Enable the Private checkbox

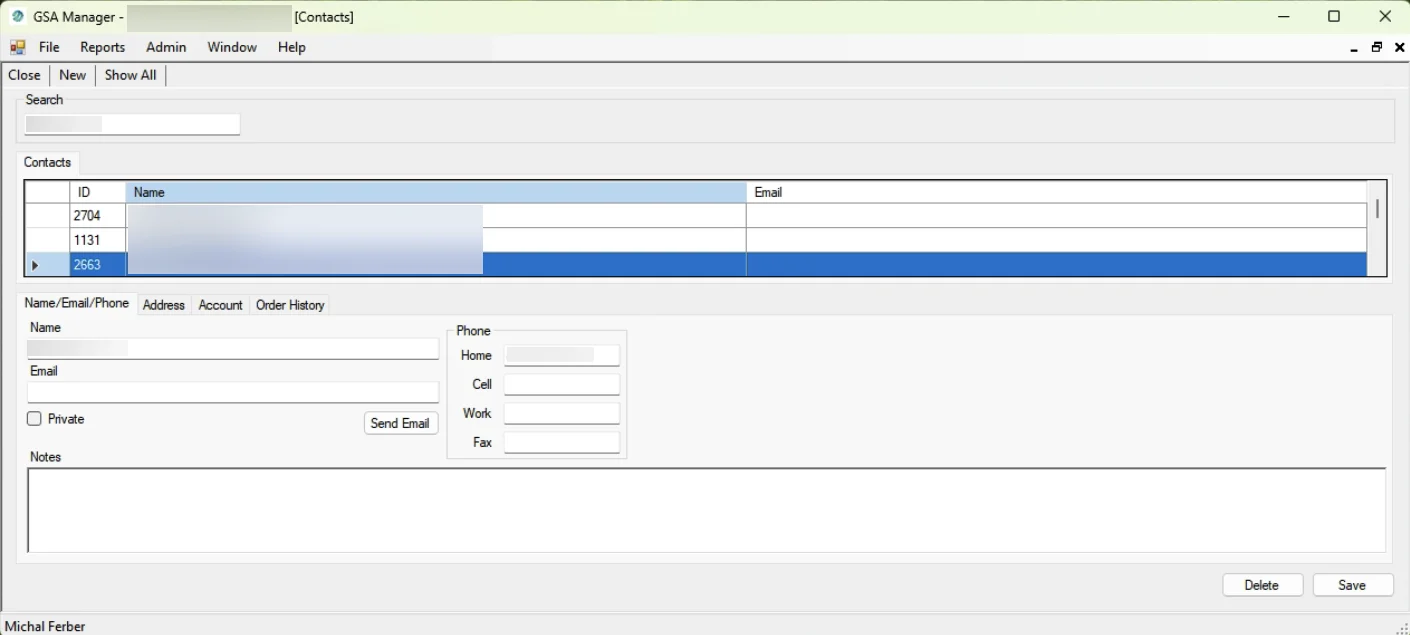point(33,418)
